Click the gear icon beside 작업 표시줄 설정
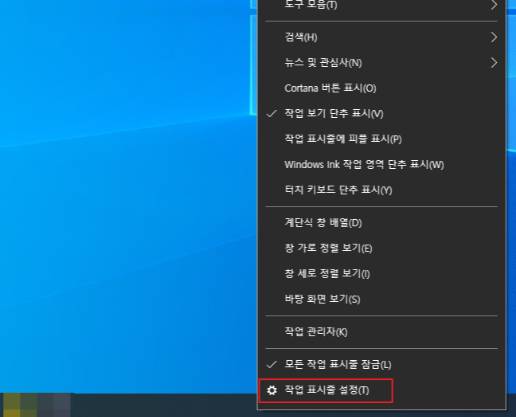The width and height of the screenshot is (516, 417). [272, 390]
